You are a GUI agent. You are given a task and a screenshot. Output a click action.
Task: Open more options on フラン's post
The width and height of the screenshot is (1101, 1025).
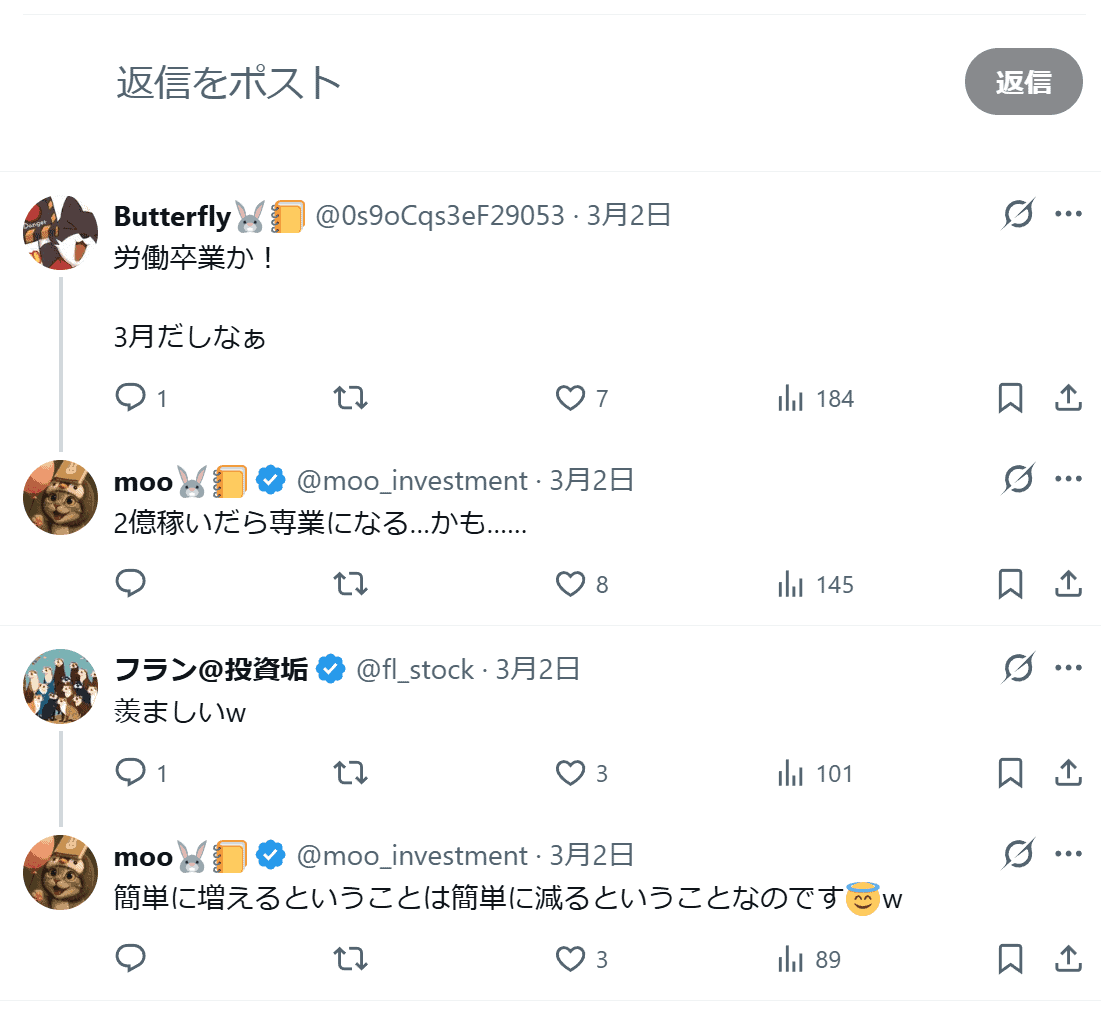tap(1068, 668)
